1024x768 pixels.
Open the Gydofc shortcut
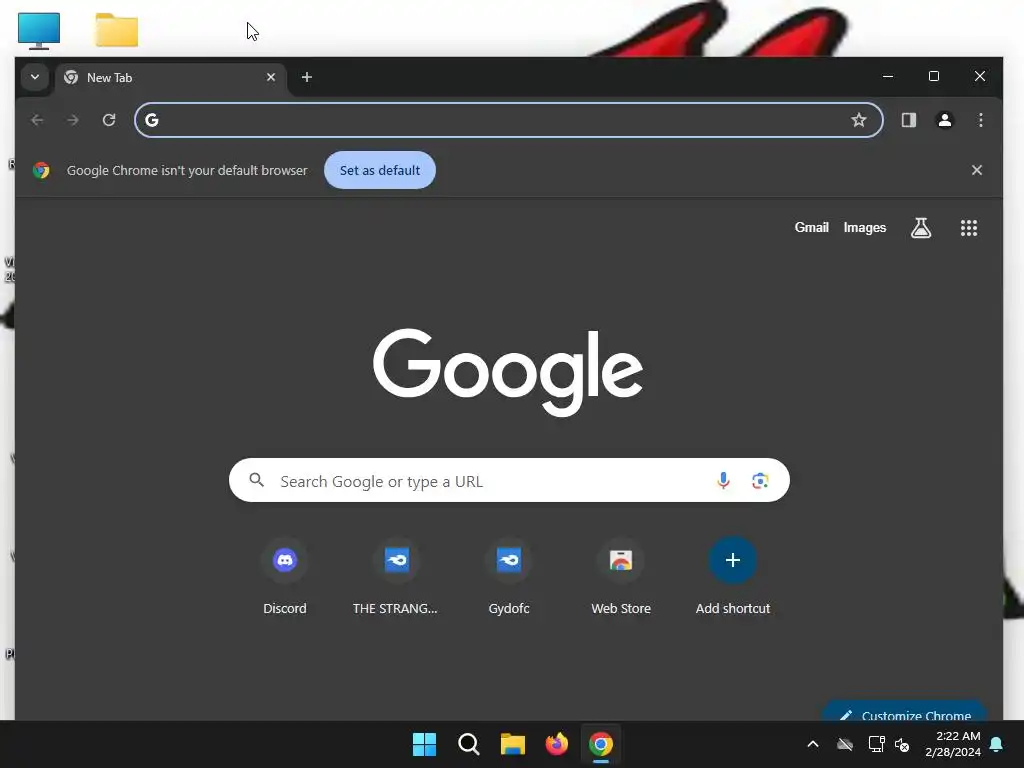[509, 576]
